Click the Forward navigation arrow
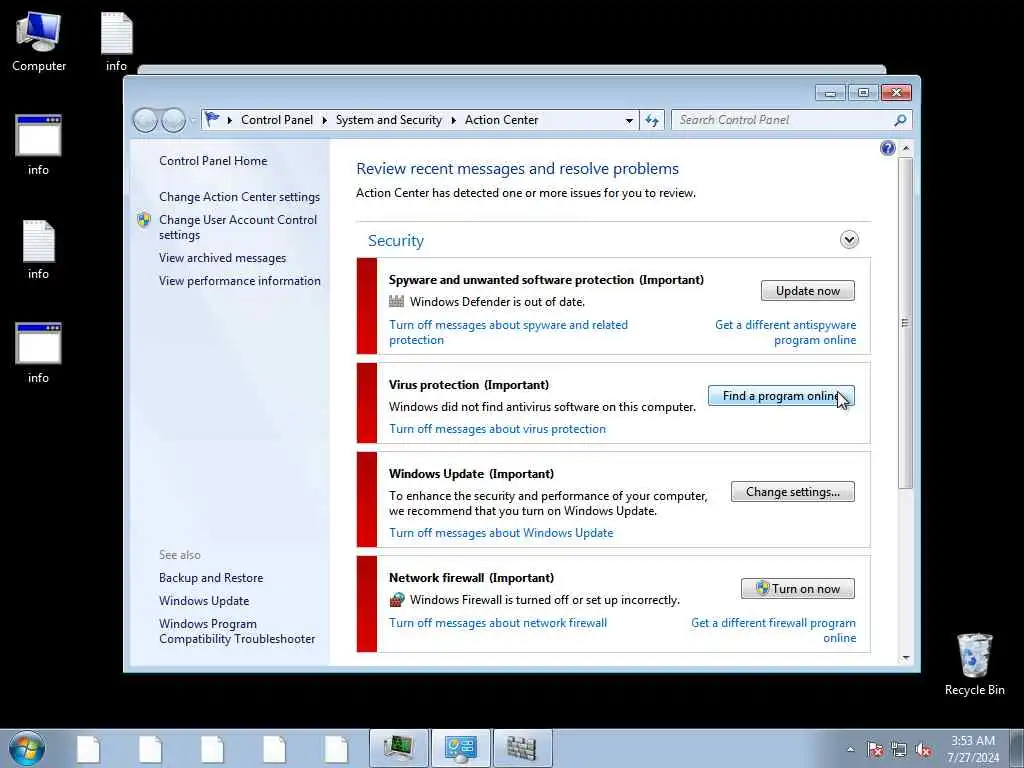 click(x=173, y=120)
